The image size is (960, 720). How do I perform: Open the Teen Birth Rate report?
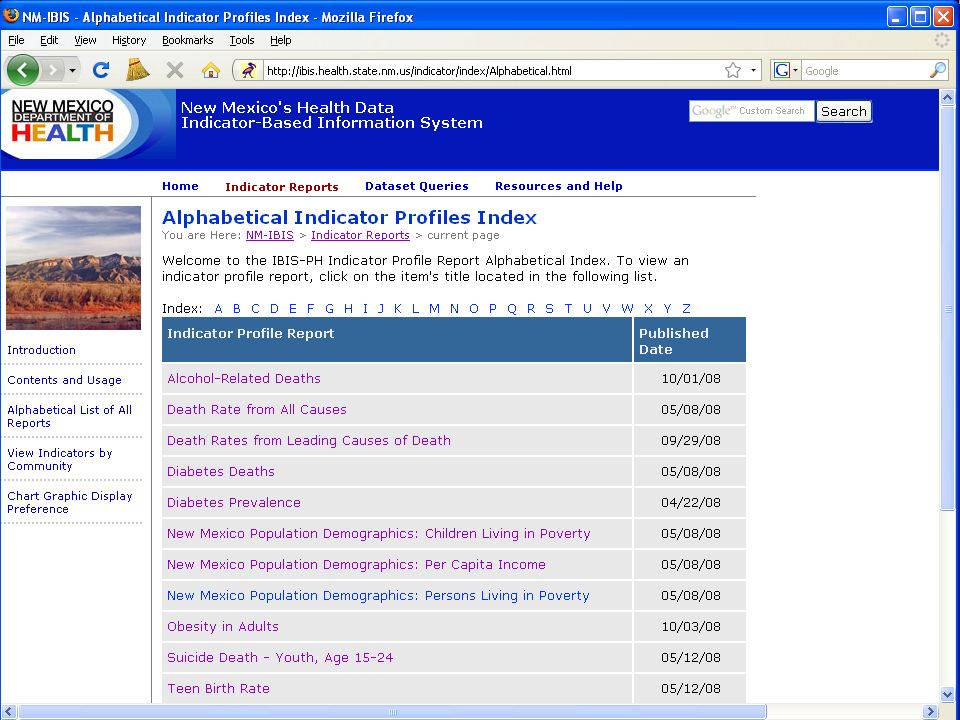click(218, 689)
